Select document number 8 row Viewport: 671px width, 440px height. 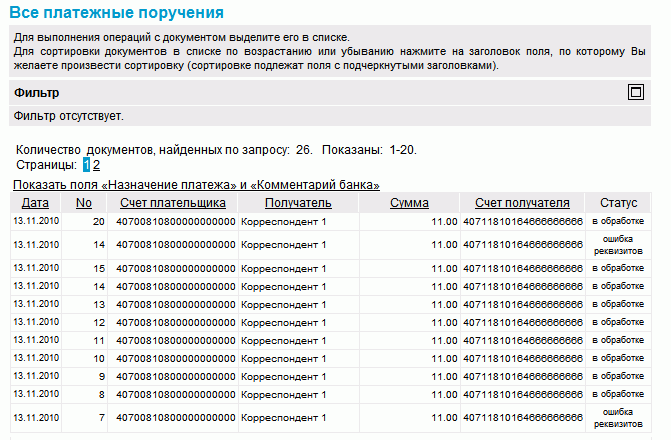point(330,394)
